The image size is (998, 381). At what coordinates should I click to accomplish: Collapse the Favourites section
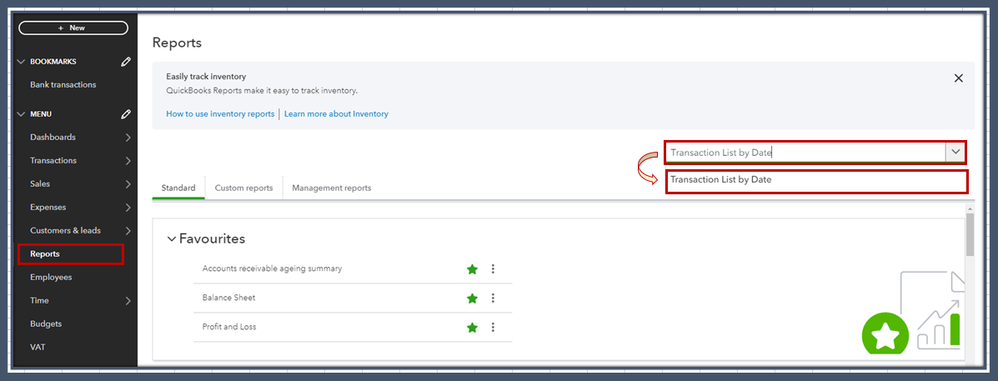pos(171,239)
